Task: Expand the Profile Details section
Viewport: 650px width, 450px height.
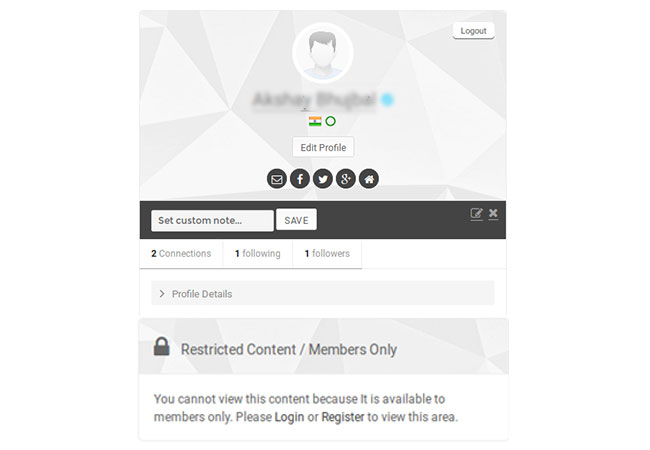Action: [323, 293]
